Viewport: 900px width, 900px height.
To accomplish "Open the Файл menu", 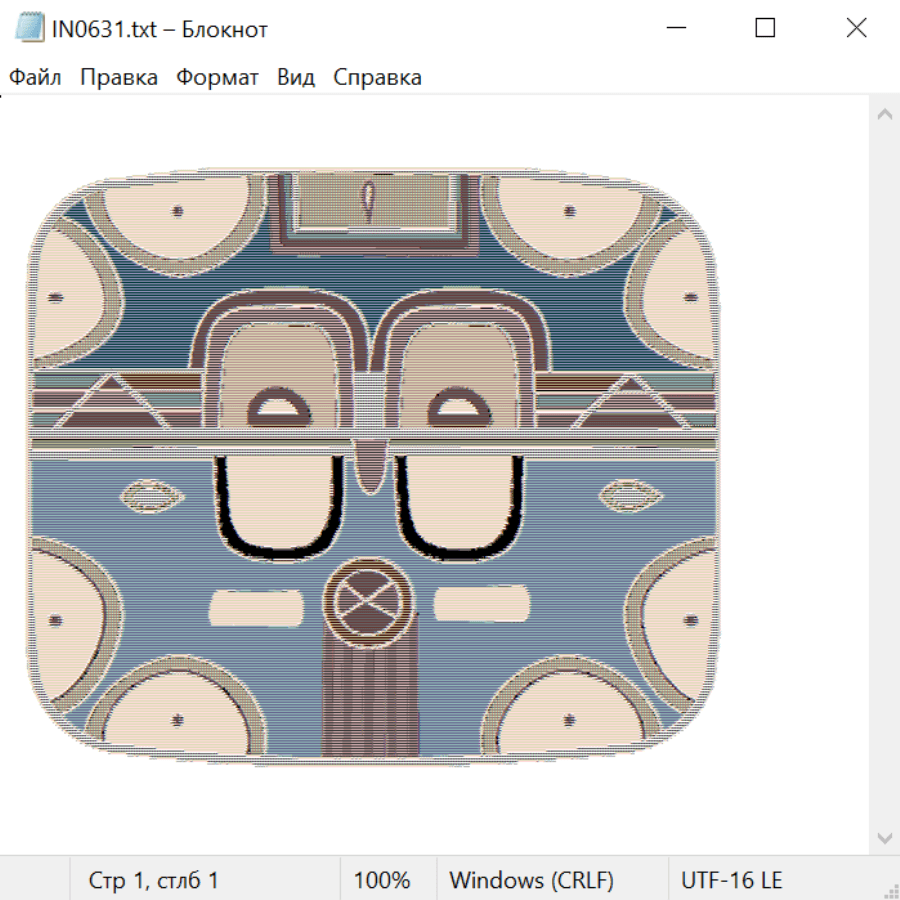I will (35, 78).
